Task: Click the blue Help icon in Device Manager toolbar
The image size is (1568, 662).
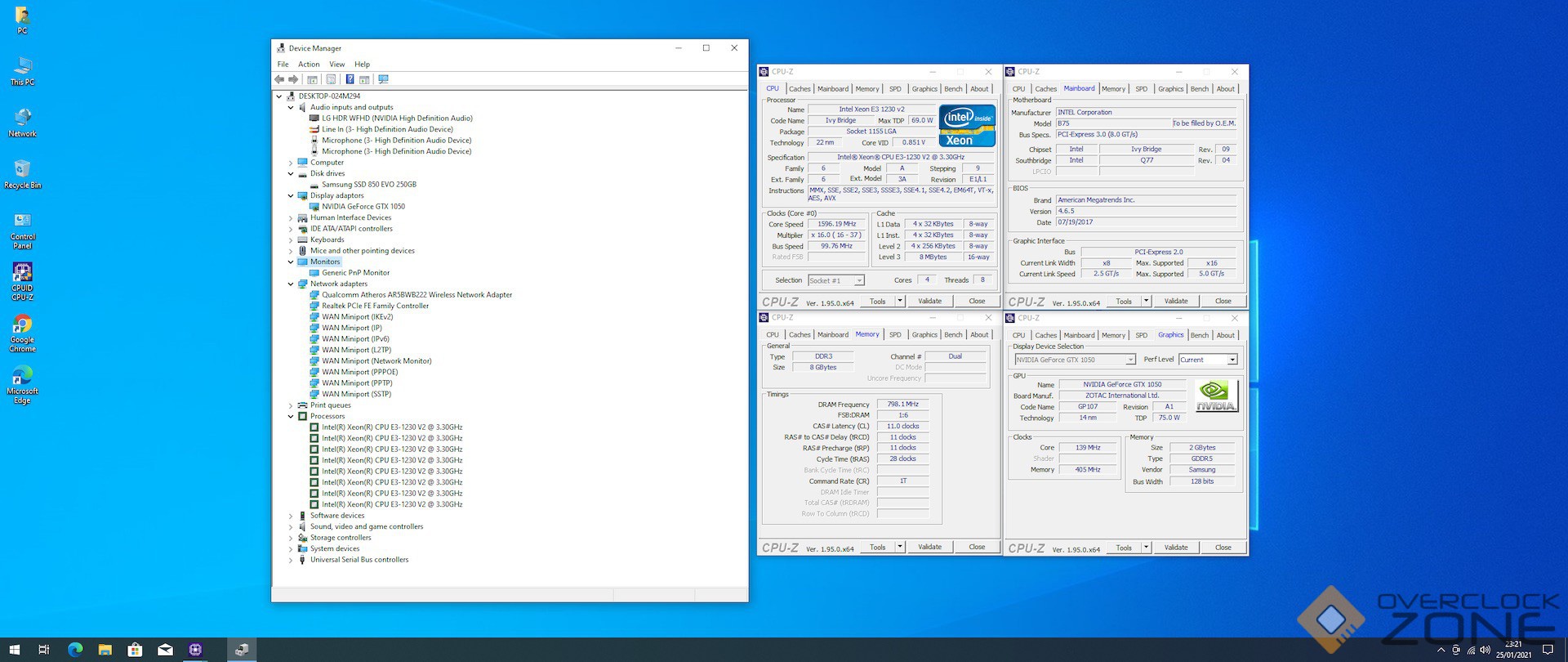Action: pos(350,79)
